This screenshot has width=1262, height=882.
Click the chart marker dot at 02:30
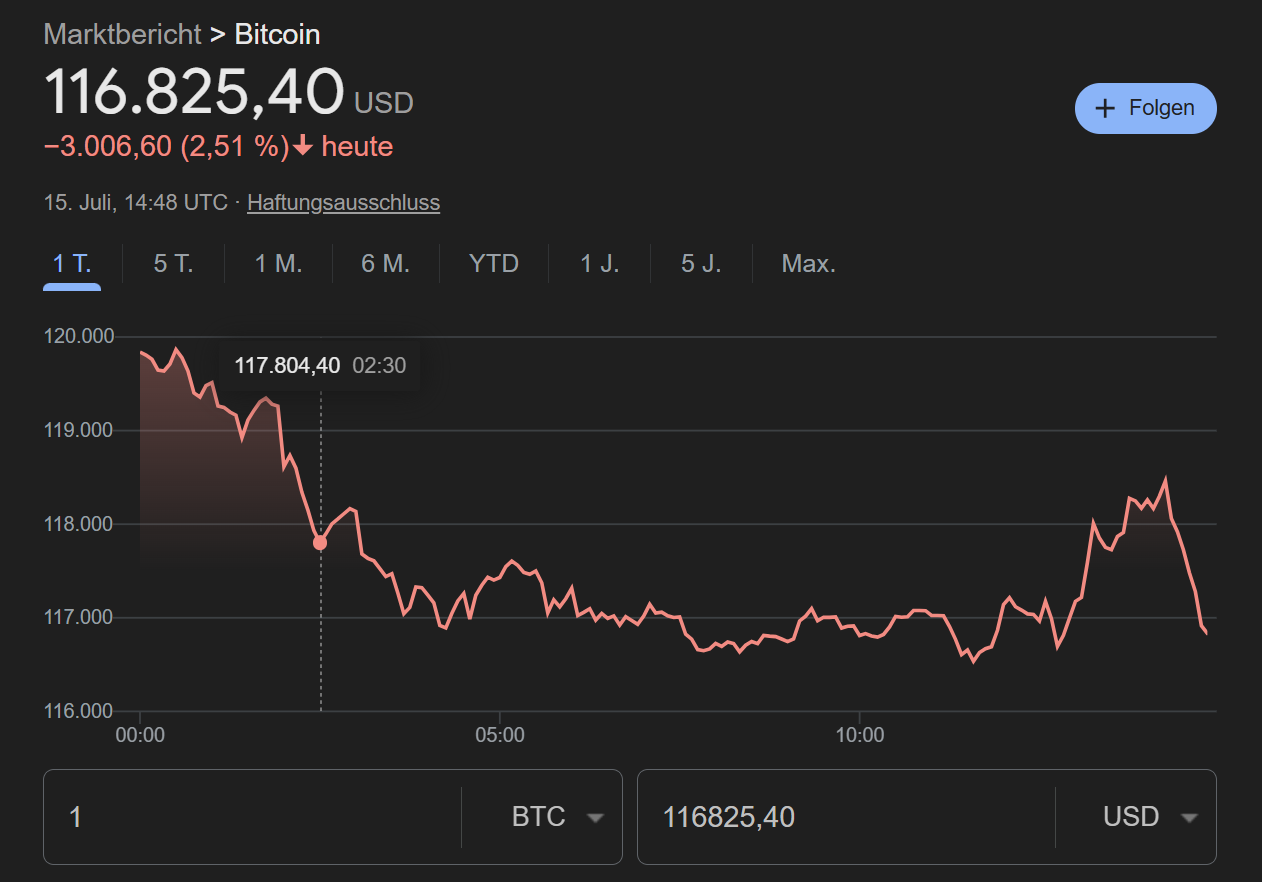click(x=320, y=543)
